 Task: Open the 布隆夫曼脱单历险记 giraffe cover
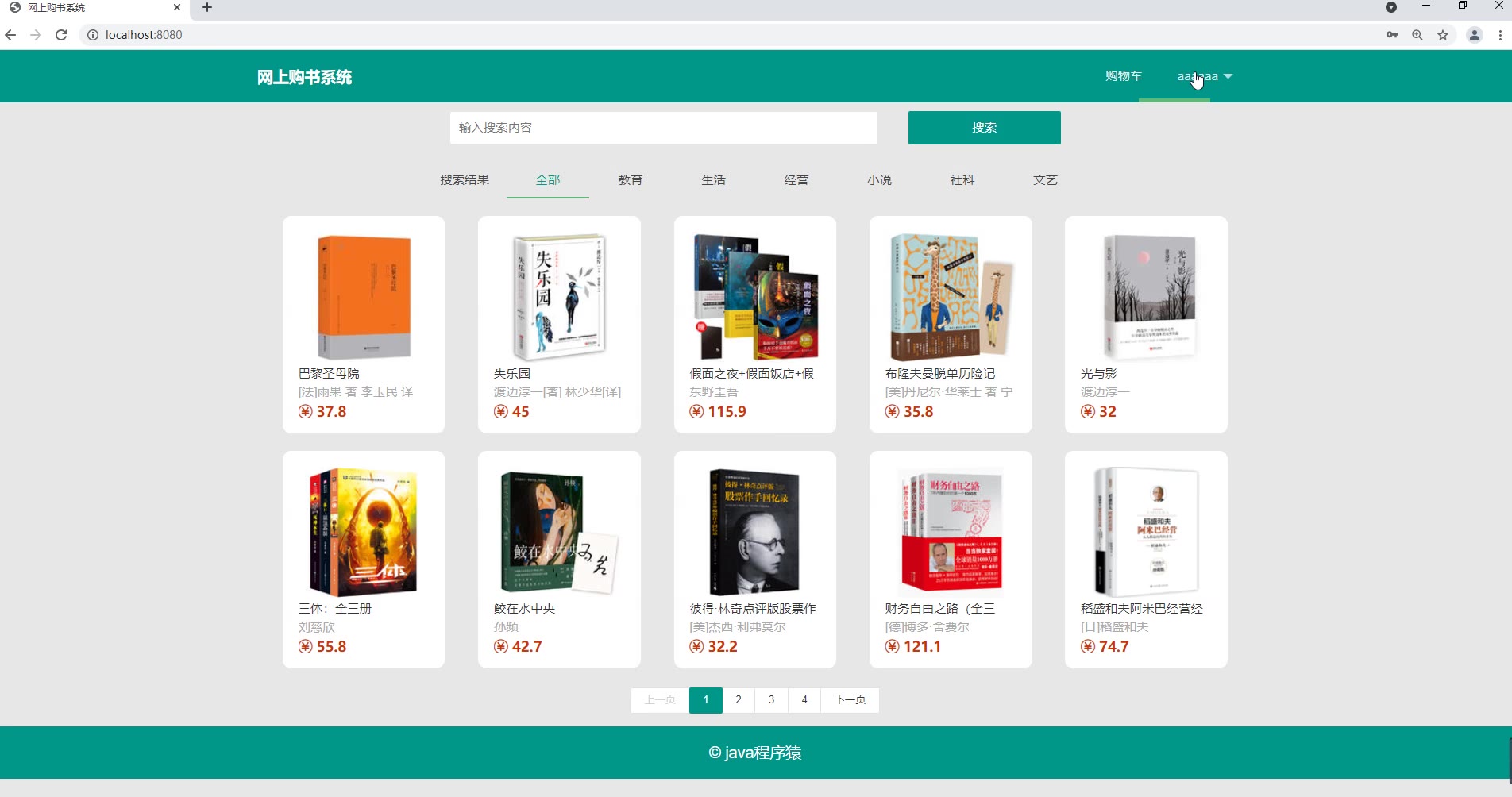951,297
